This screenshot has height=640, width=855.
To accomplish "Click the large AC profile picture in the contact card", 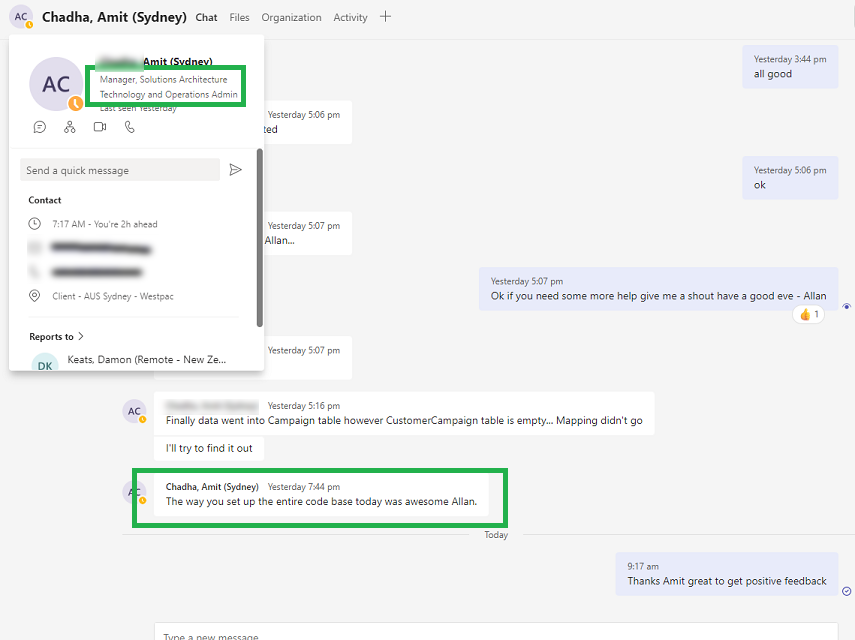I will (56, 84).
